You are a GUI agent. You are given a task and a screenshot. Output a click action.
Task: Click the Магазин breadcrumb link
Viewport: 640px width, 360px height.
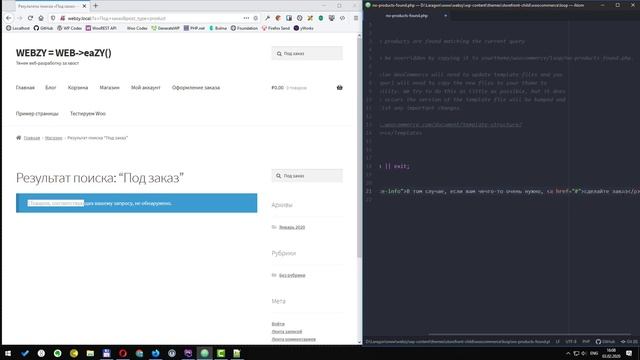point(53,138)
